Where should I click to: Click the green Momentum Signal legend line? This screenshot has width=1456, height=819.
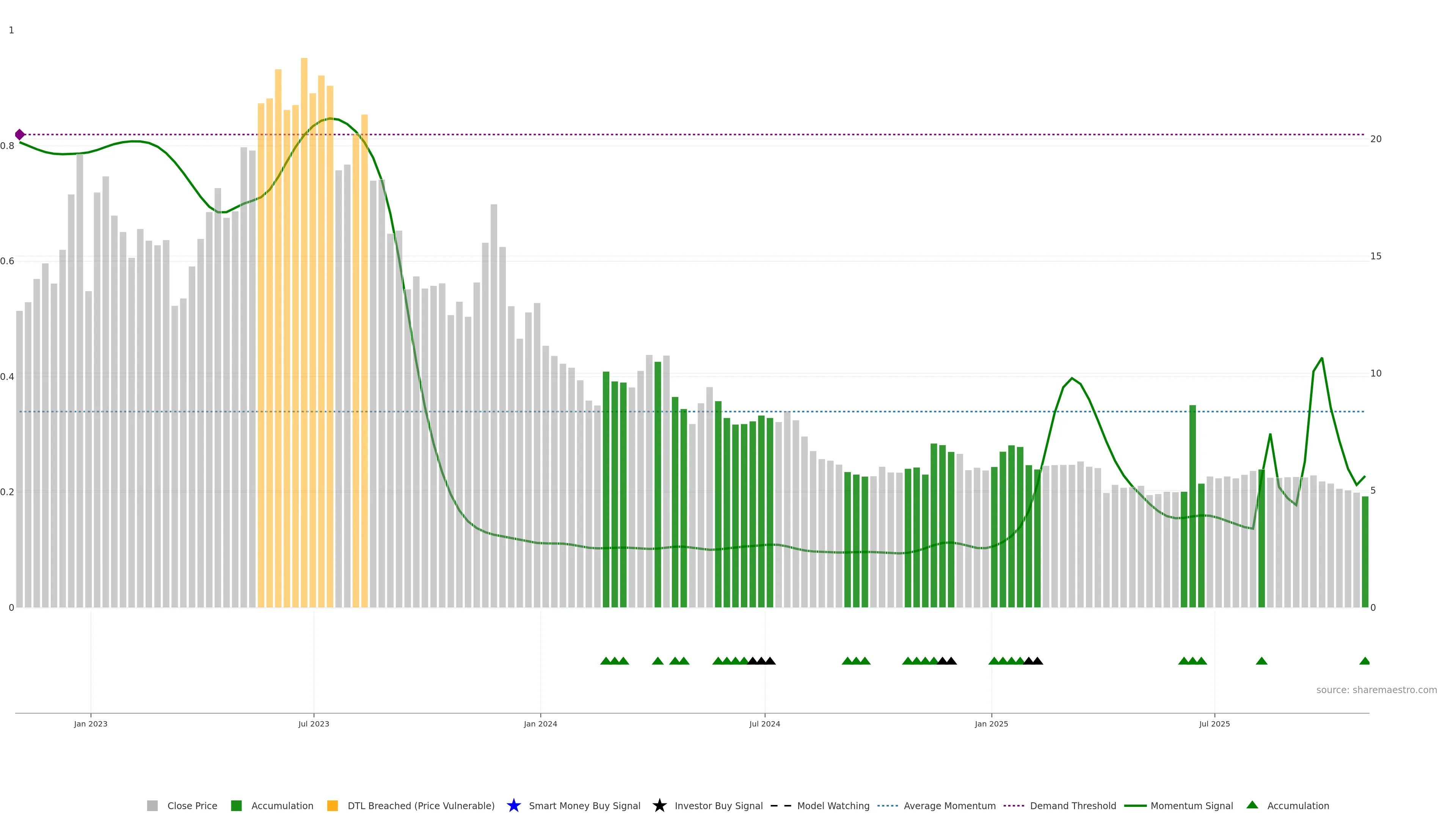click(1135, 805)
